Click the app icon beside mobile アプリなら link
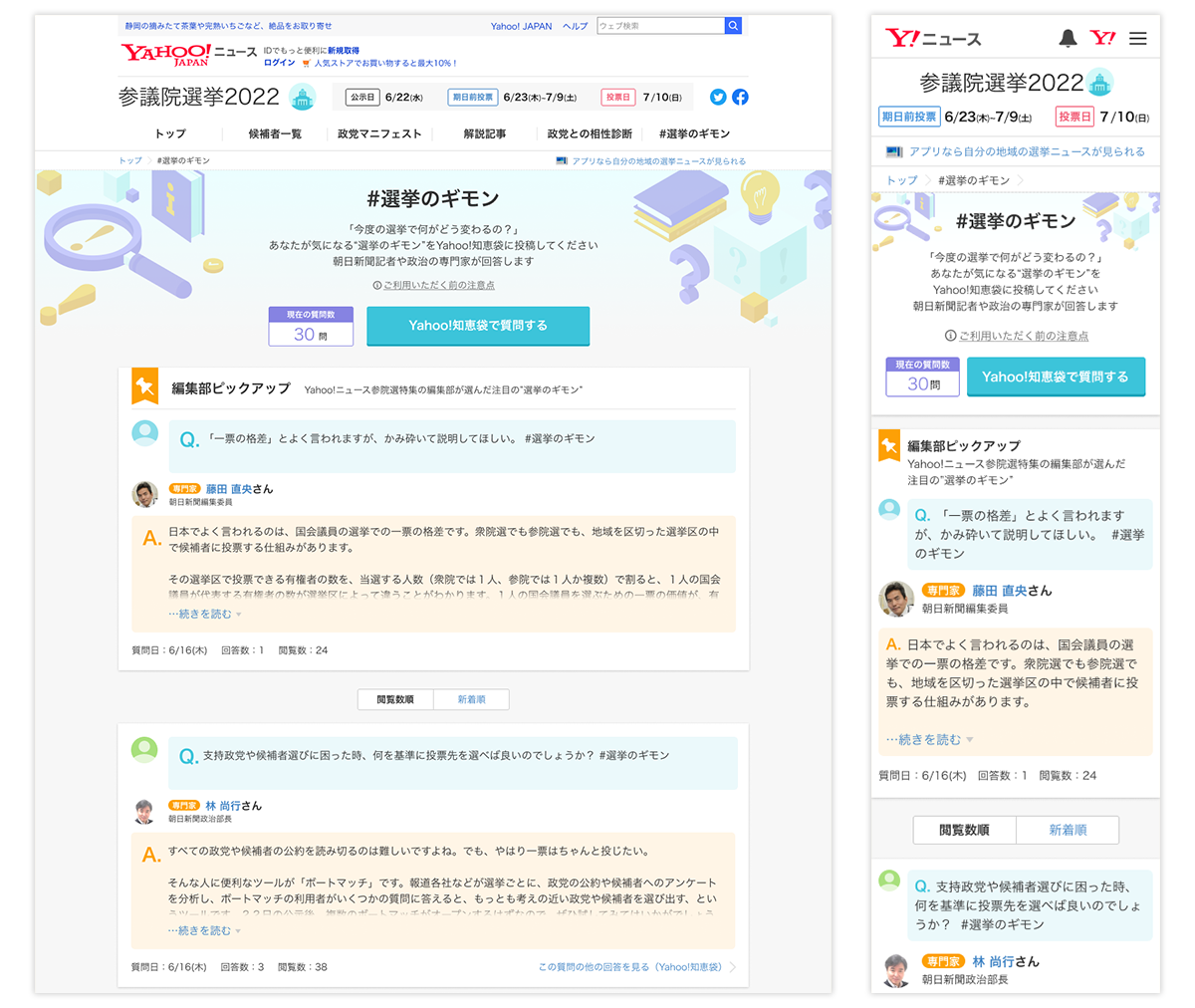Viewport: 1195px width, 1008px height. point(894,151)
